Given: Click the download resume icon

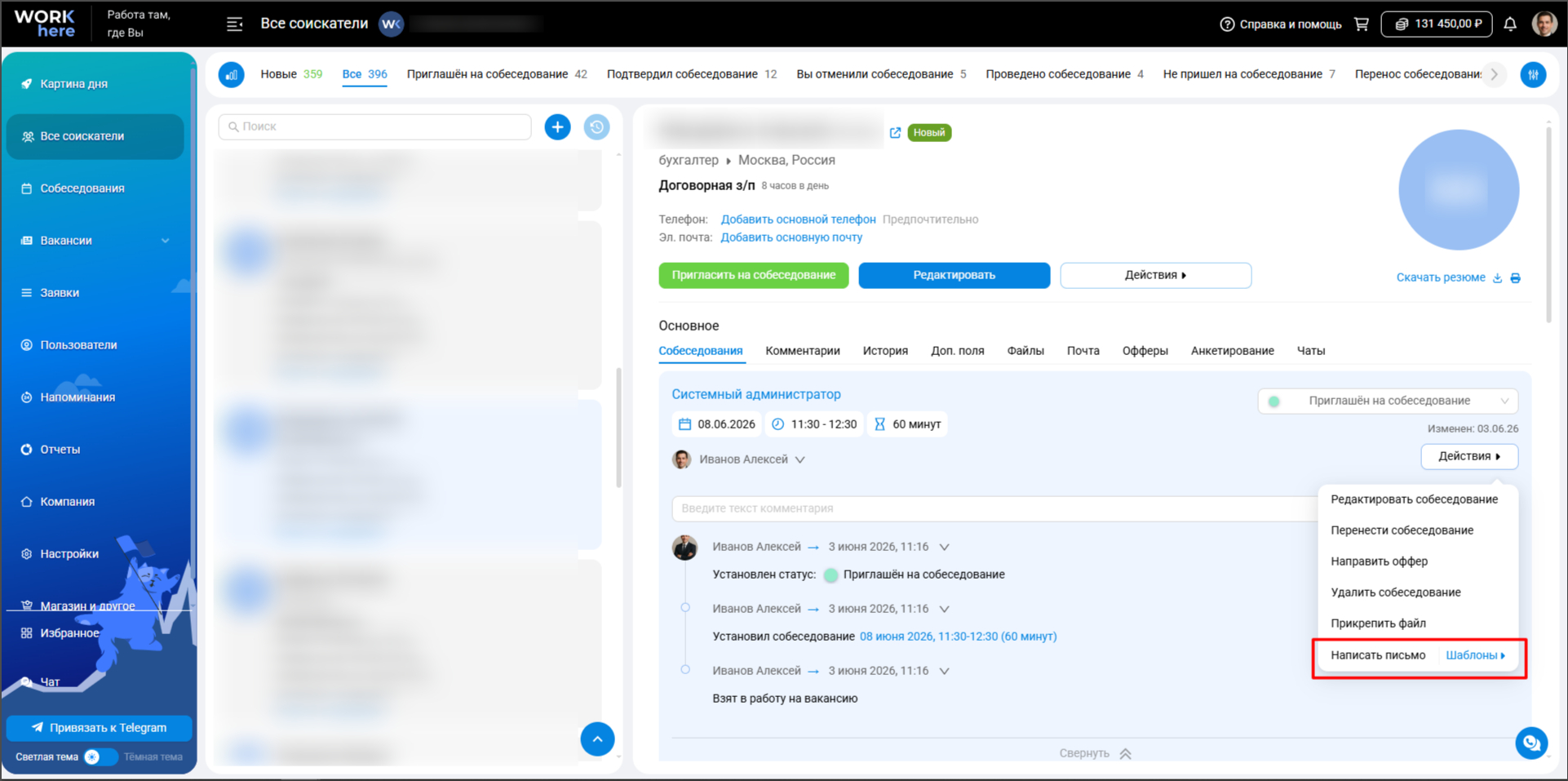Looking at the screenshot, I should [x=1497, y=278].
